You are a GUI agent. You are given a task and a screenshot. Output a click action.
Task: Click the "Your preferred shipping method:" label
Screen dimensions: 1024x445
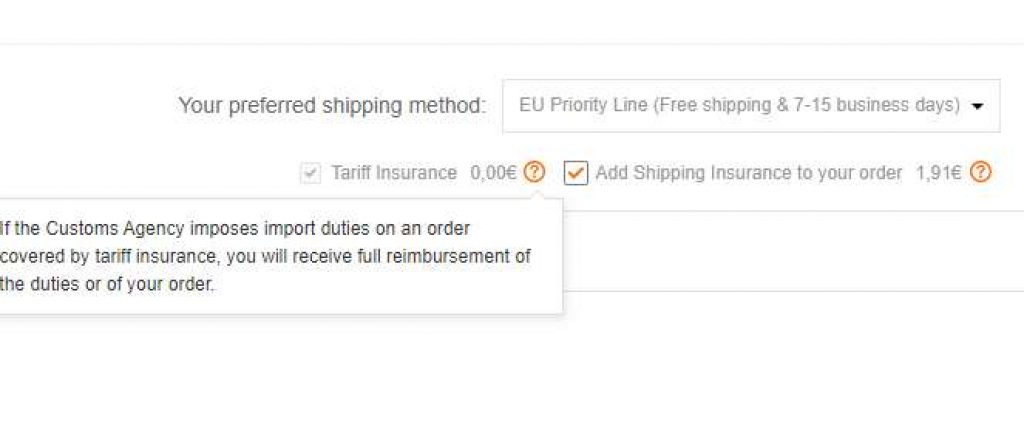click(x=332, y=106)
